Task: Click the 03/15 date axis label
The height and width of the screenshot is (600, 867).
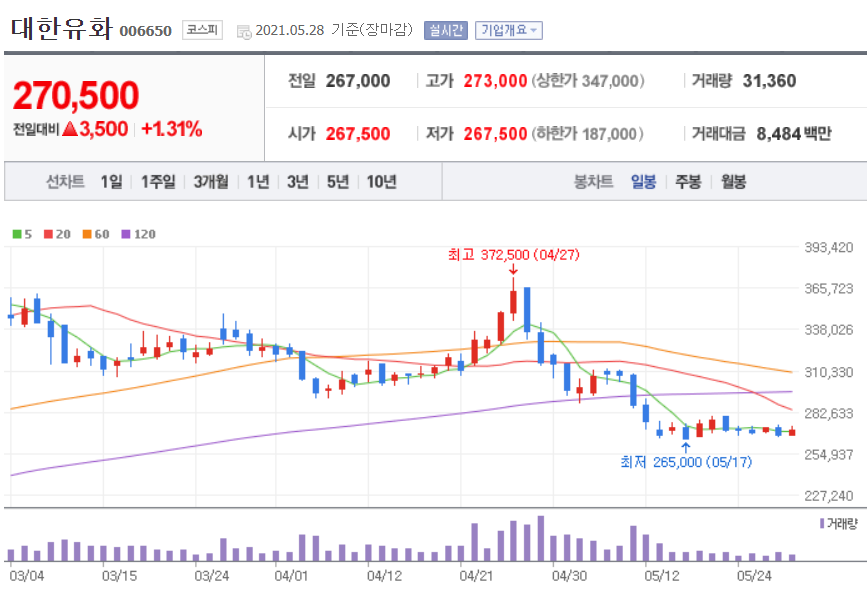Action: point(119,576)
